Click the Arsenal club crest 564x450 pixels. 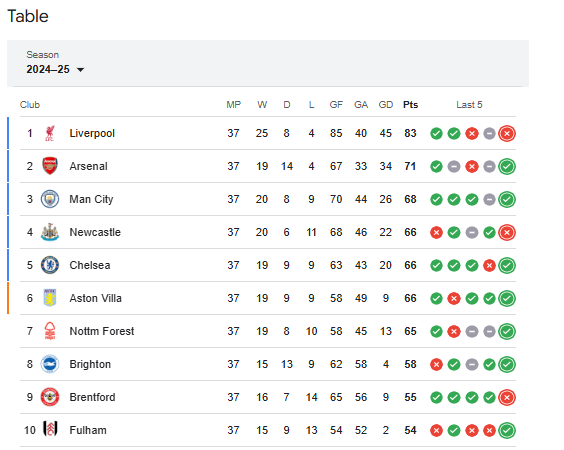pyautogui.click(x=50, y=166)
